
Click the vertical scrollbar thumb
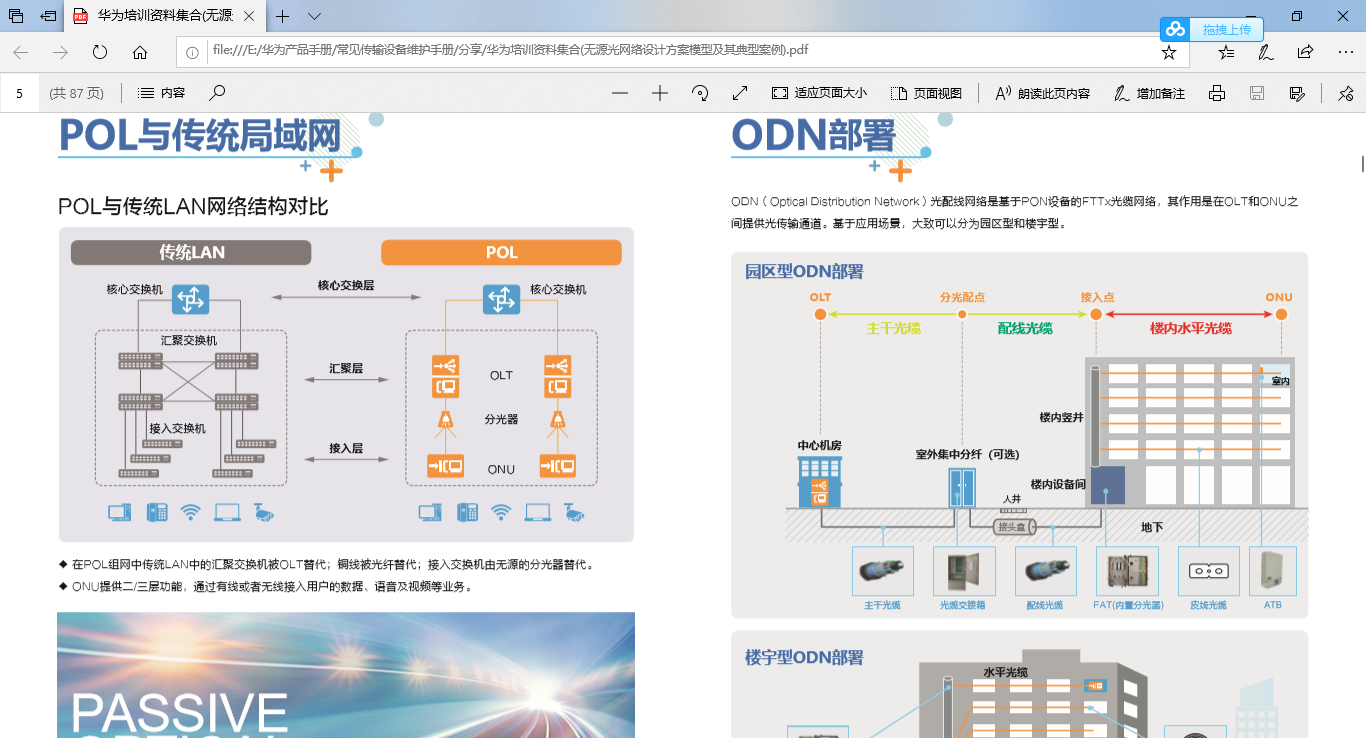tap(1362, 163)
